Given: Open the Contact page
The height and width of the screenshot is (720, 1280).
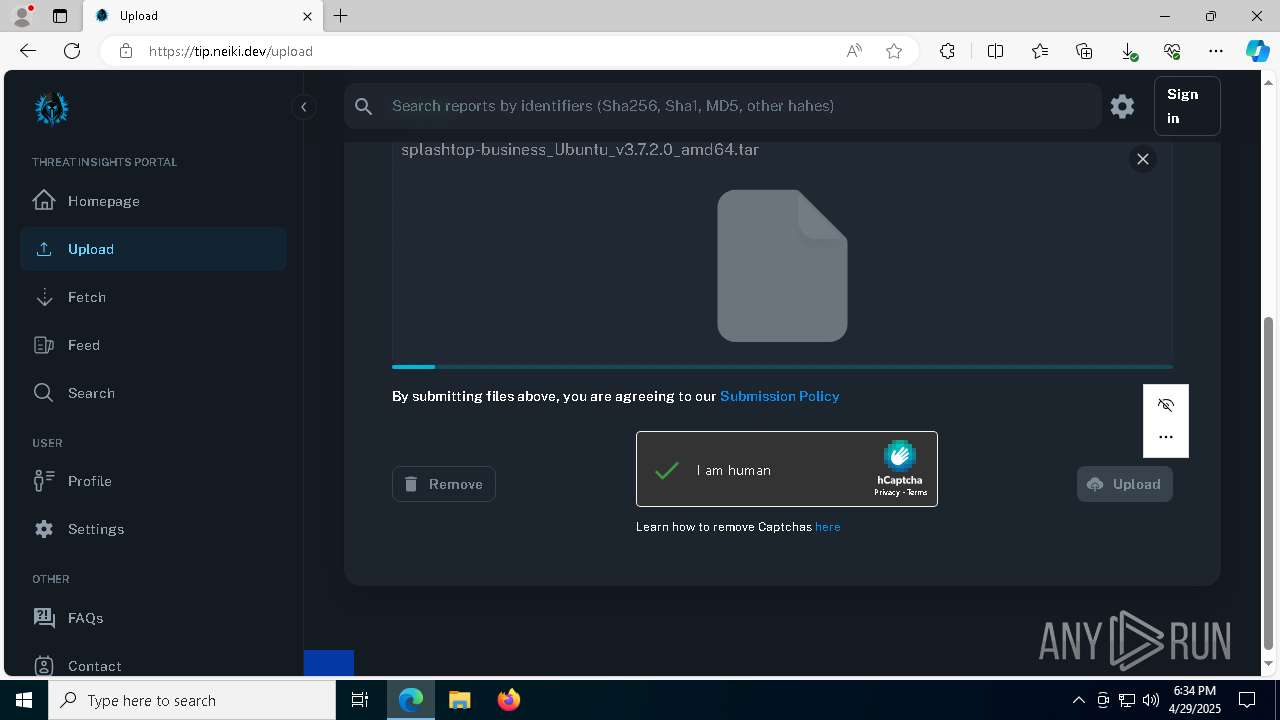Looking at the screenshot, I should pos(153,665).
